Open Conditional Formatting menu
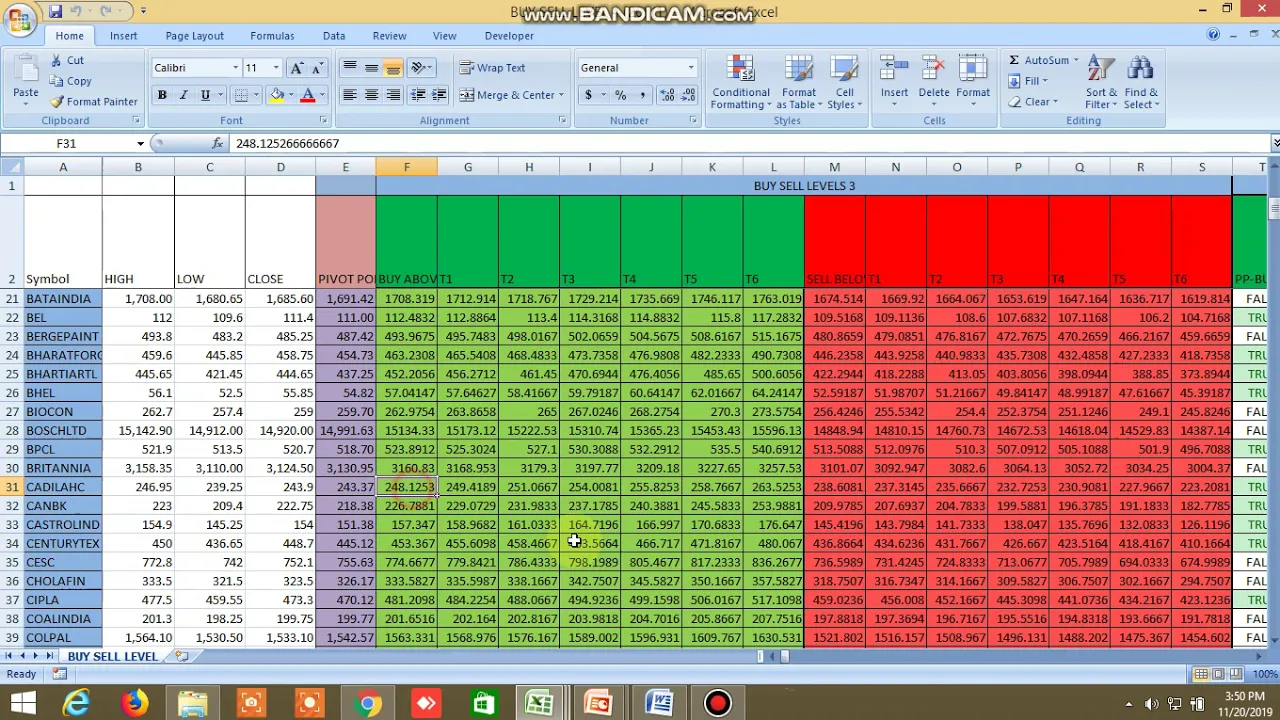The image size is (1280, 720). (741, 82)
